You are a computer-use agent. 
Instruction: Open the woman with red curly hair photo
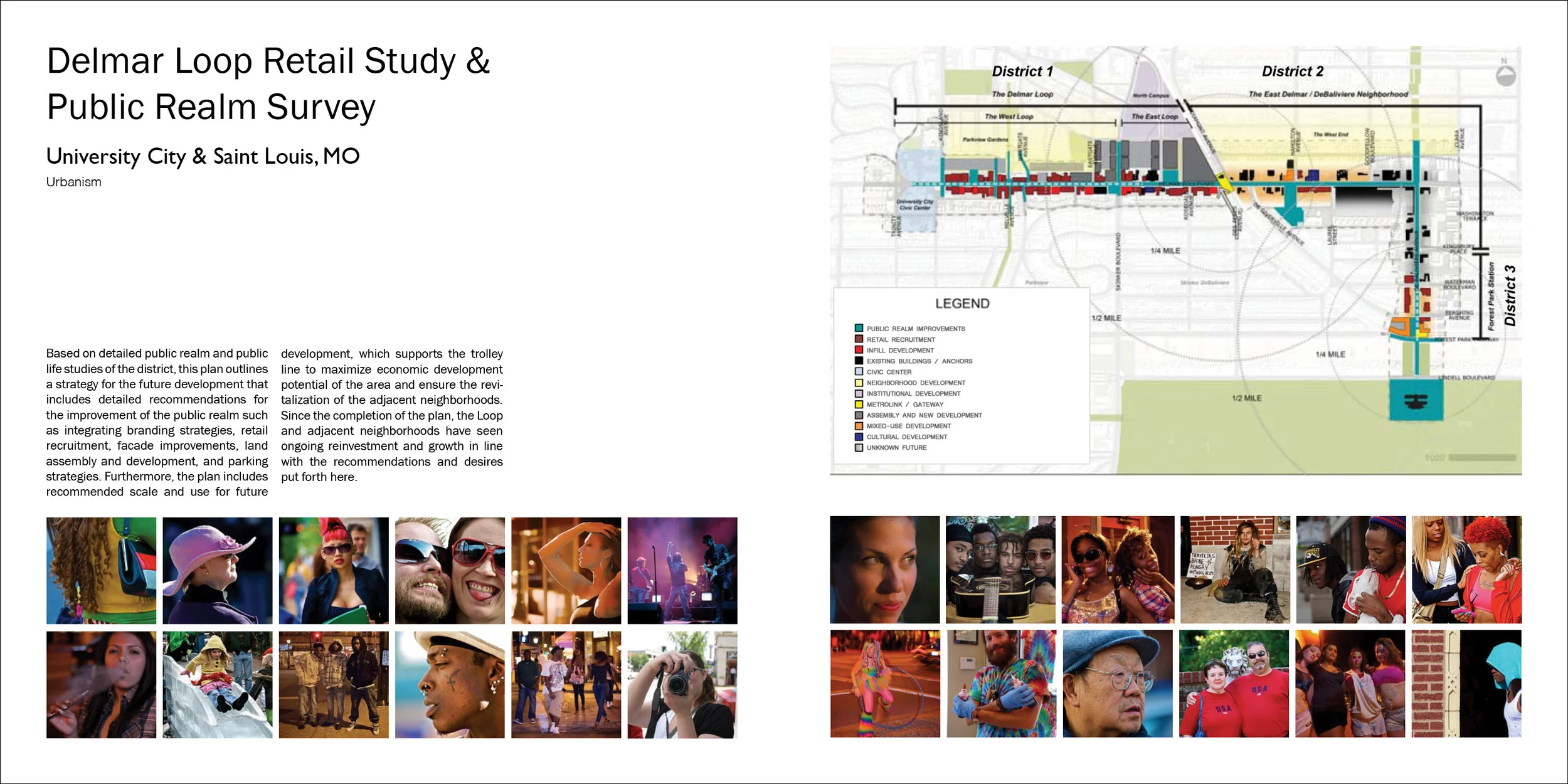pyautogui.click(x=1467, y=570)
